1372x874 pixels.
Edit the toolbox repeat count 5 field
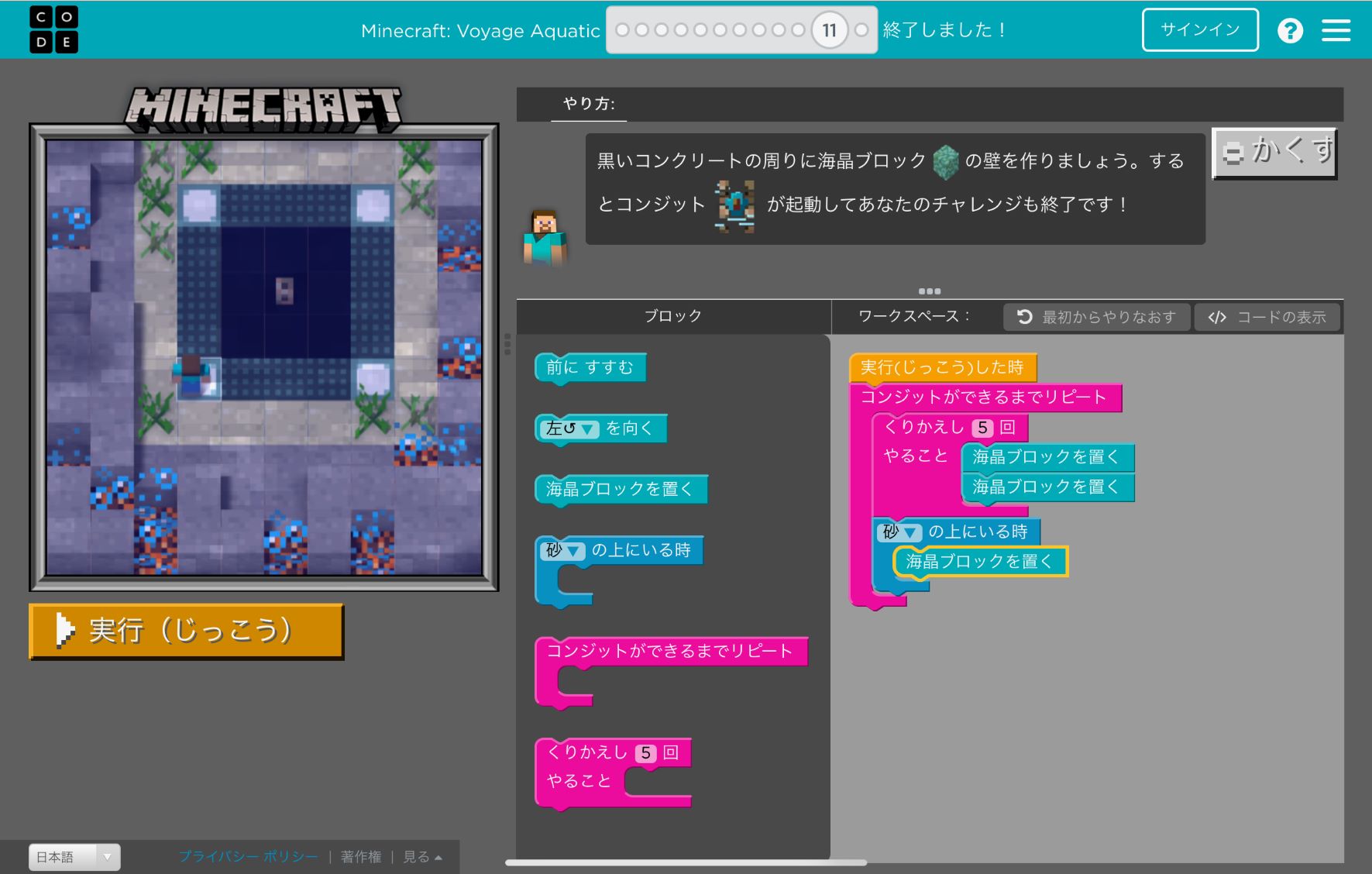(645, 753)
